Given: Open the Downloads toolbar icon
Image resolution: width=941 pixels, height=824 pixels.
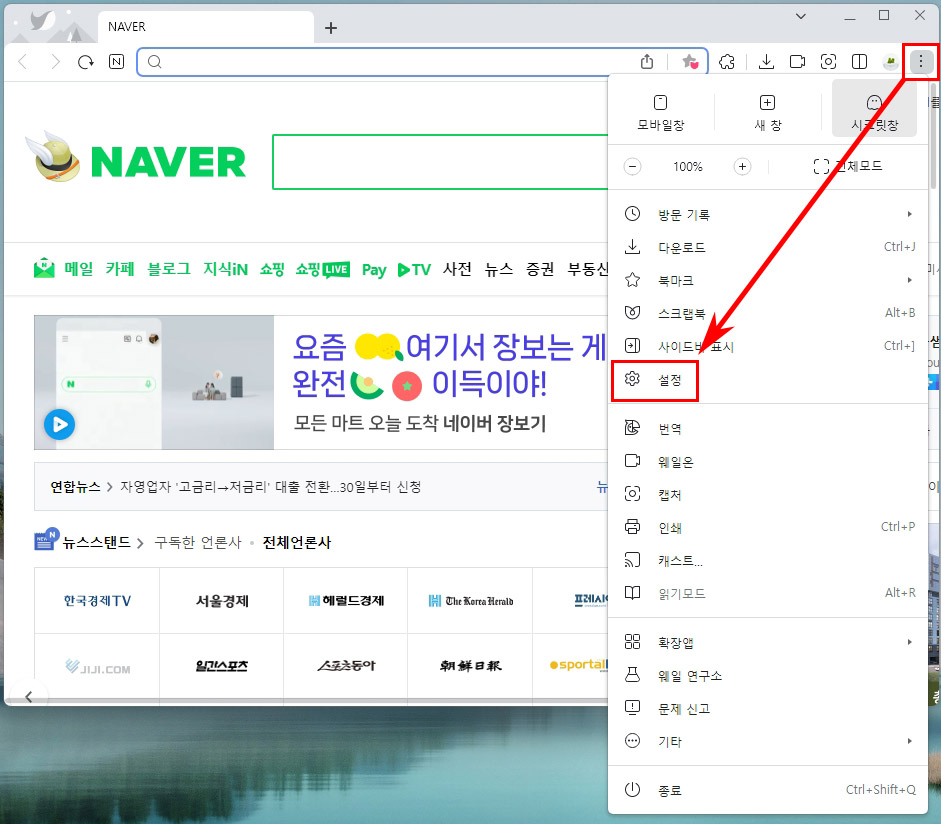Looking at the screenshot, I should tap(766, 61).
